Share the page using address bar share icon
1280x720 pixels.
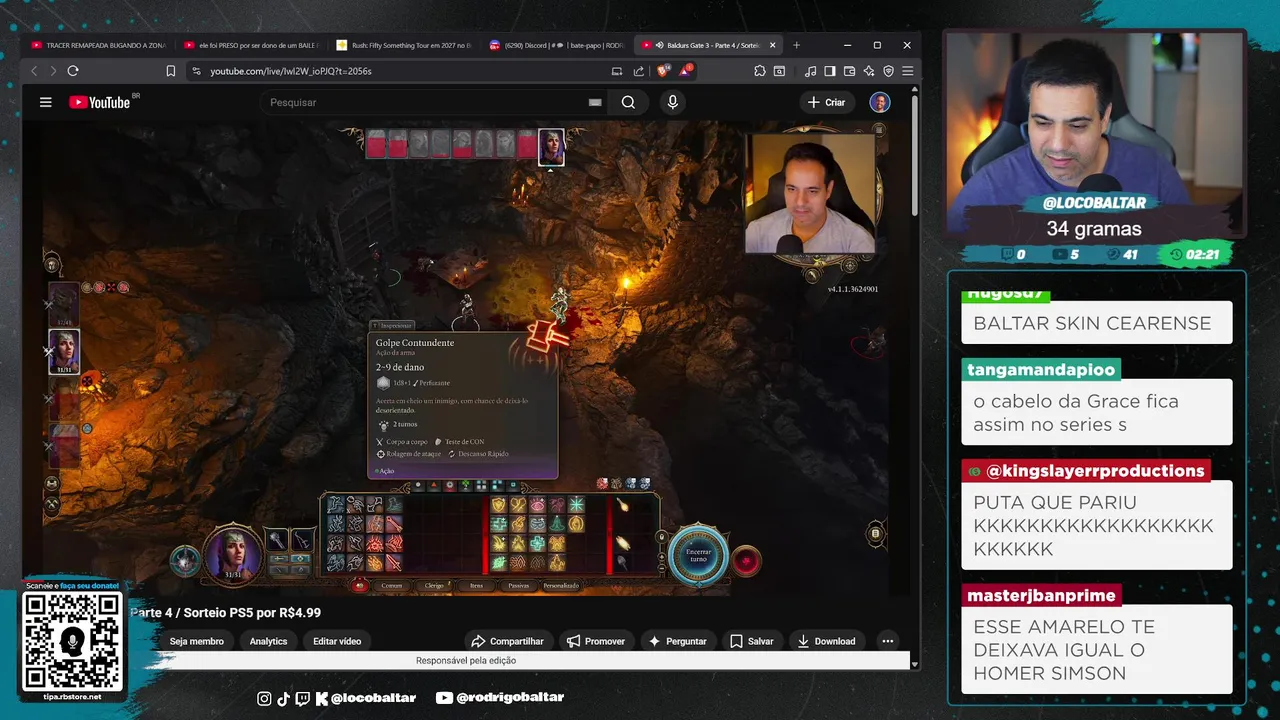pyautogui.click(x=639, y=71)
